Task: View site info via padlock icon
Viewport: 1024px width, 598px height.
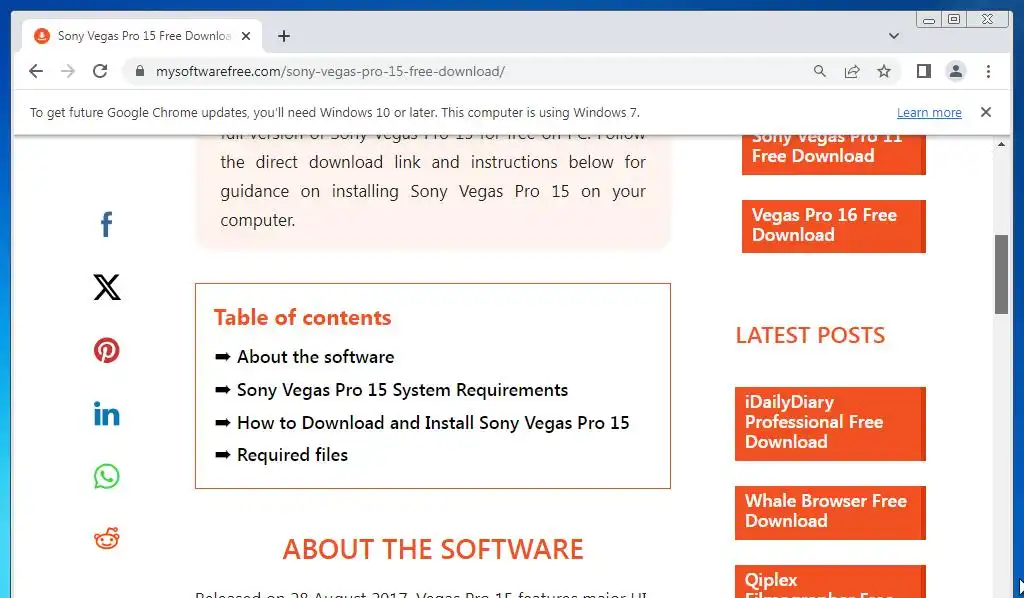Action: click(x=139, y=71)
